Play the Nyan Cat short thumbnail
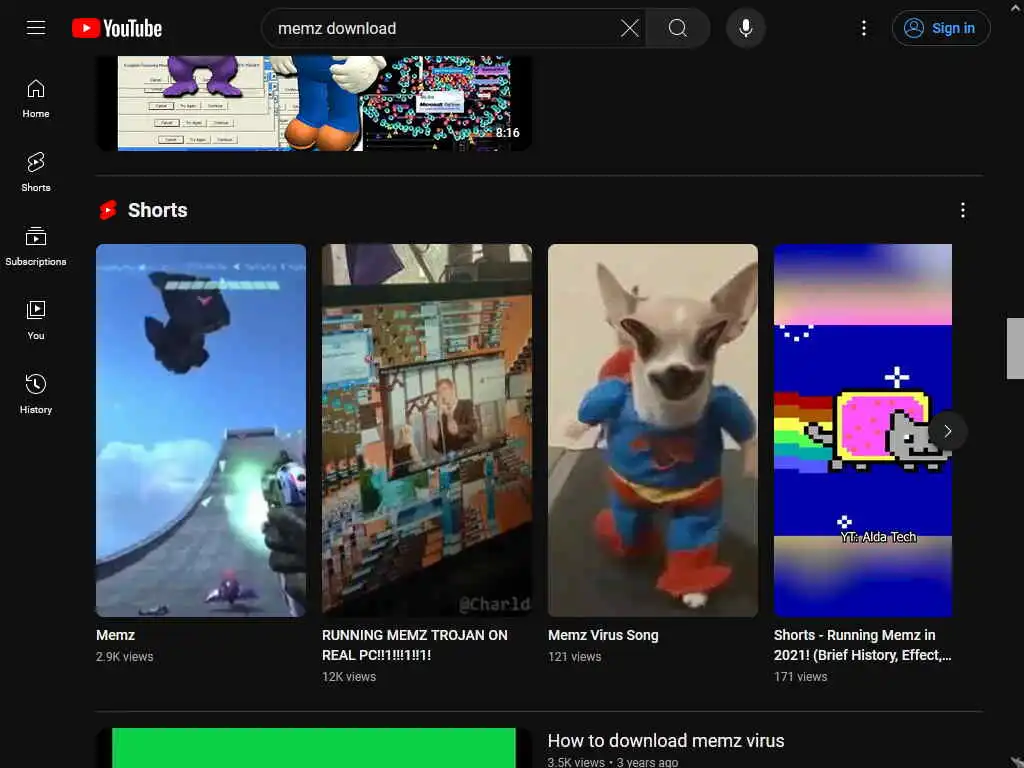 tap(863, 430)
